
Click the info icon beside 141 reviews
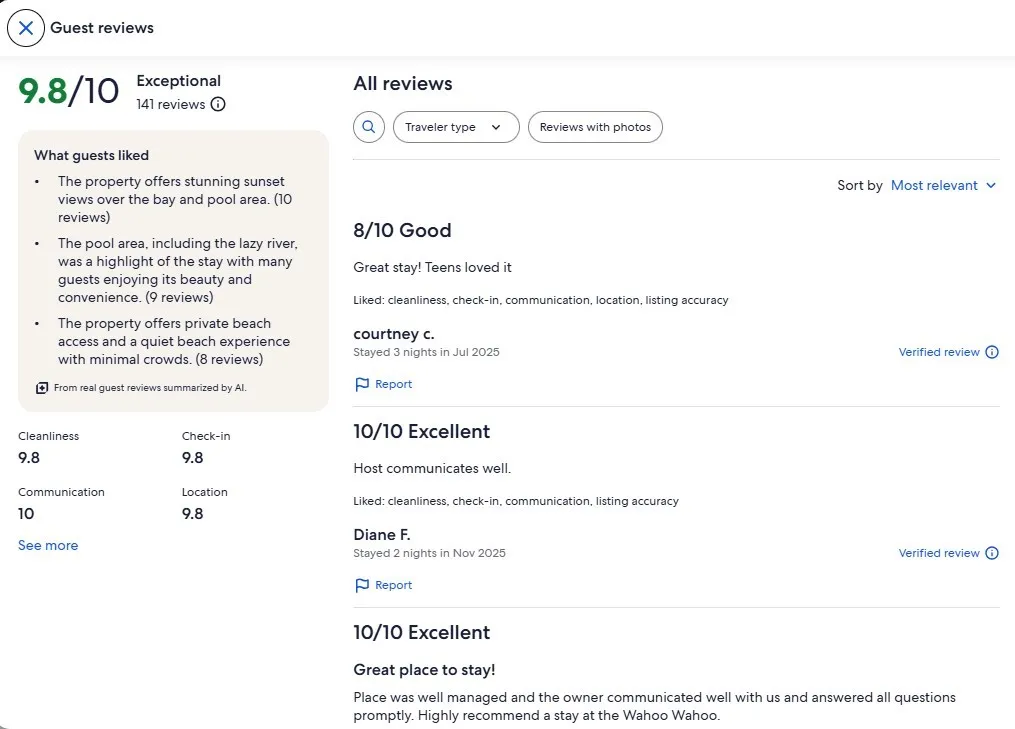click(218, 104)
